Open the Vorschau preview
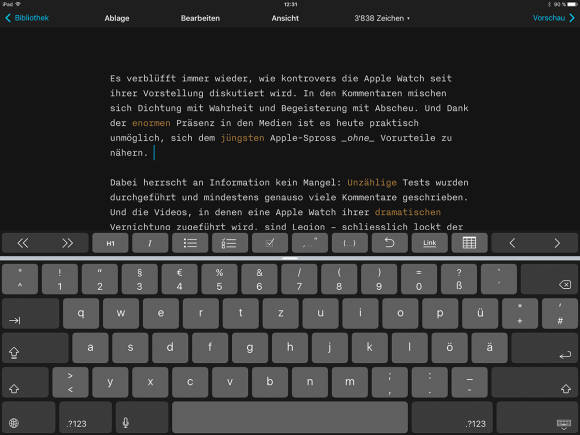 point(554,18)
